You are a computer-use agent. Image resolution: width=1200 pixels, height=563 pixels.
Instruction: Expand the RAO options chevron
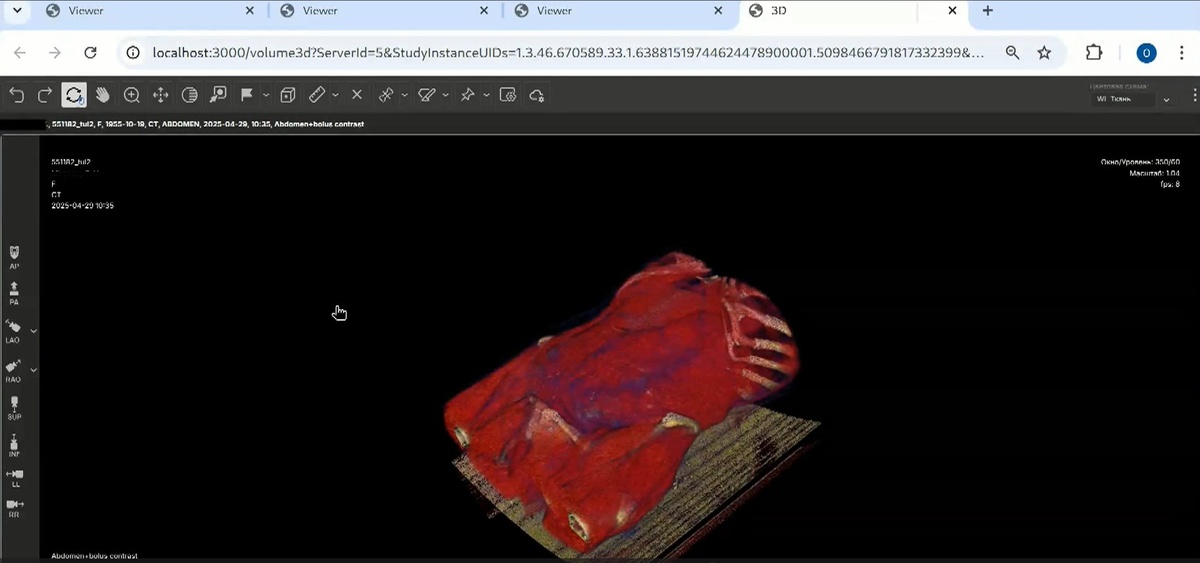coord(33,369)
